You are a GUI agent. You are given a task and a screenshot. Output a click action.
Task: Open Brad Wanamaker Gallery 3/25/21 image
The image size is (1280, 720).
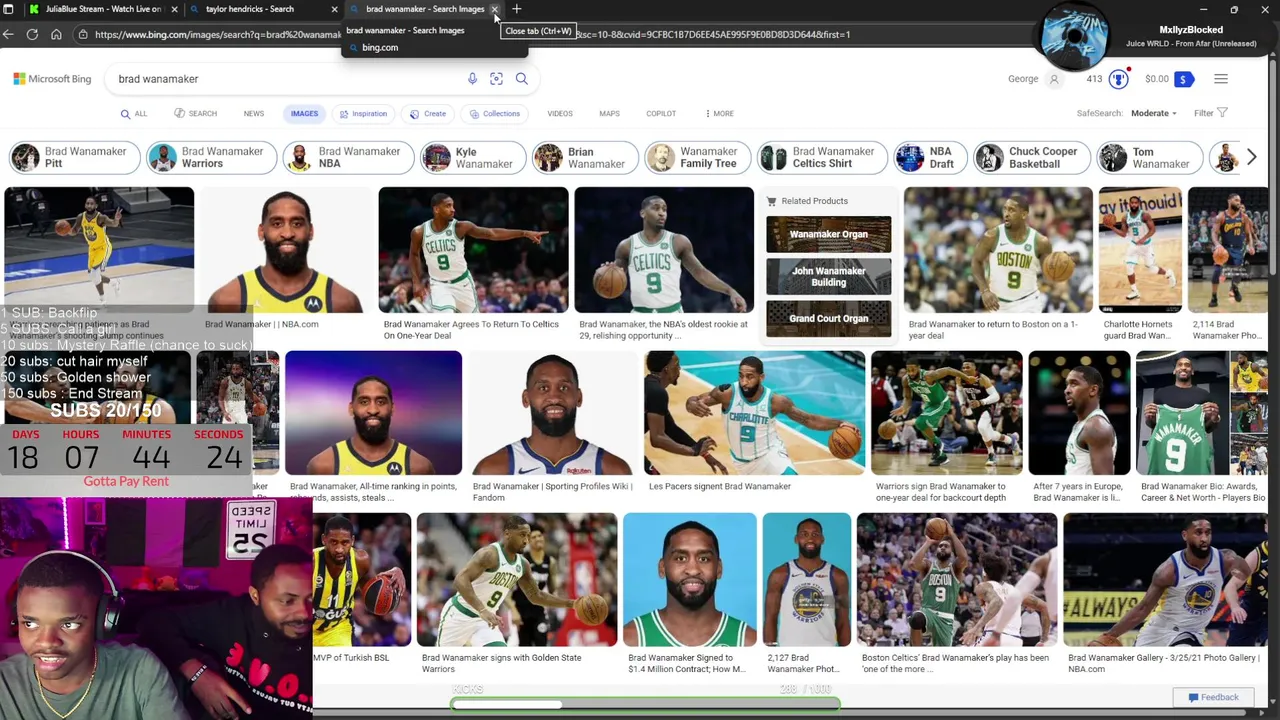[x=1165, y=580]
